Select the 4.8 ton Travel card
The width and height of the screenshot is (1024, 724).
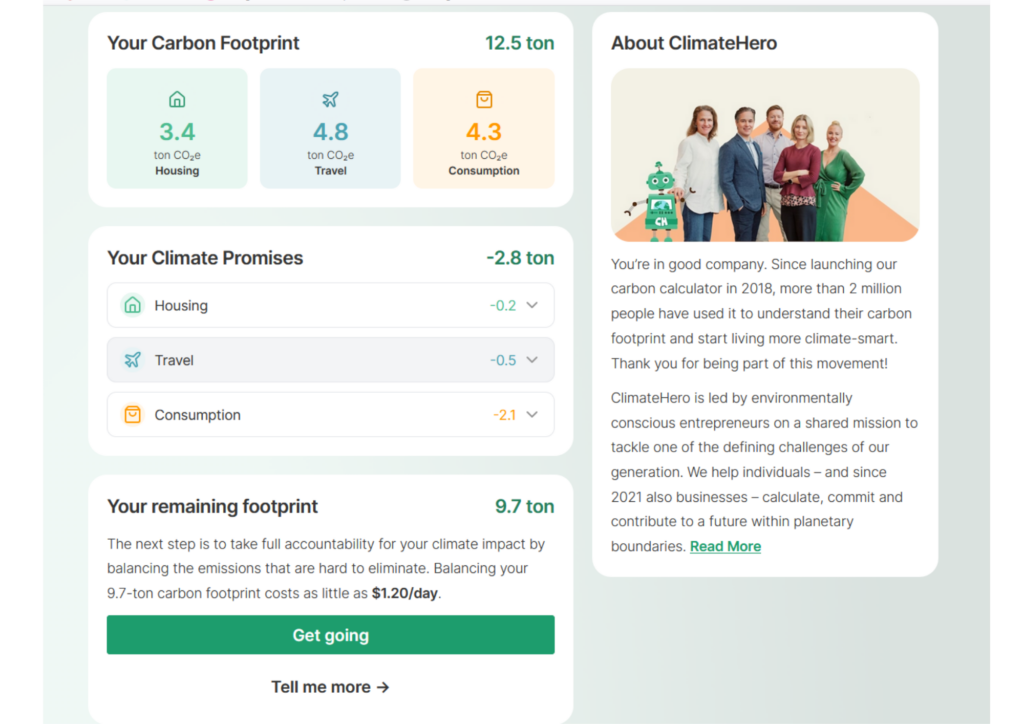tap(331, 129)
